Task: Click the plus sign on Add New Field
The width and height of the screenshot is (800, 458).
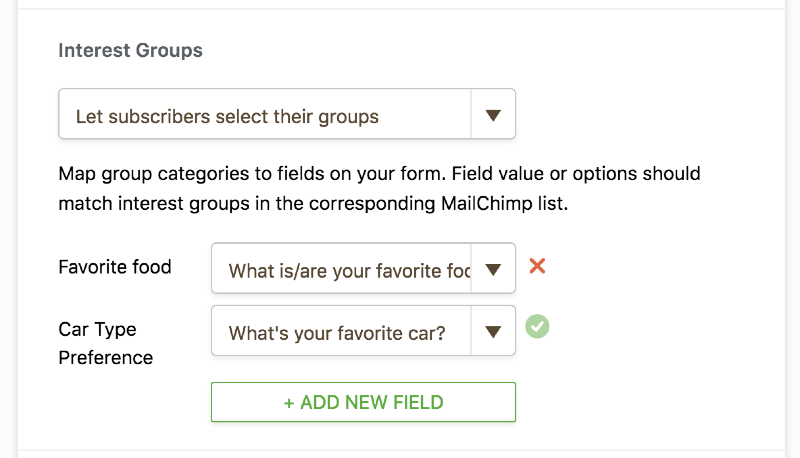Action: [289, 403]
